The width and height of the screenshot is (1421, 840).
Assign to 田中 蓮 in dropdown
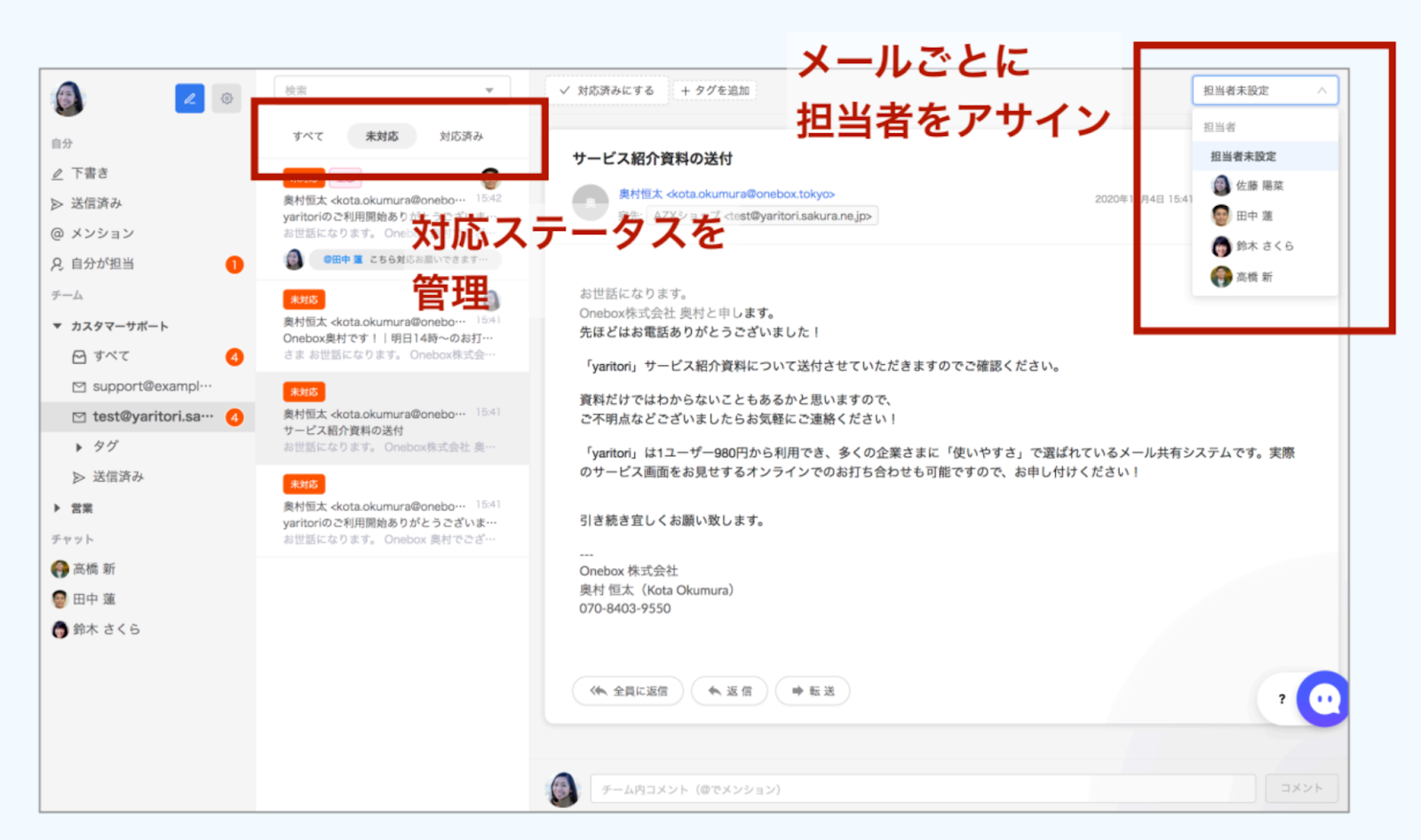[1265, 216]
